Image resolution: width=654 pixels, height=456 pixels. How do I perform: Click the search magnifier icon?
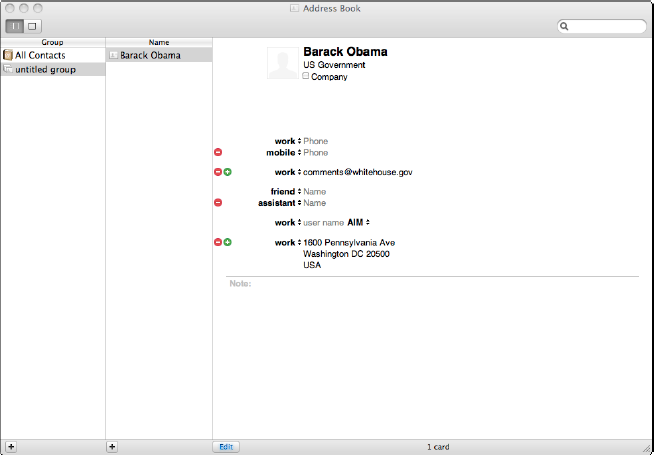(x=564, y=26)
